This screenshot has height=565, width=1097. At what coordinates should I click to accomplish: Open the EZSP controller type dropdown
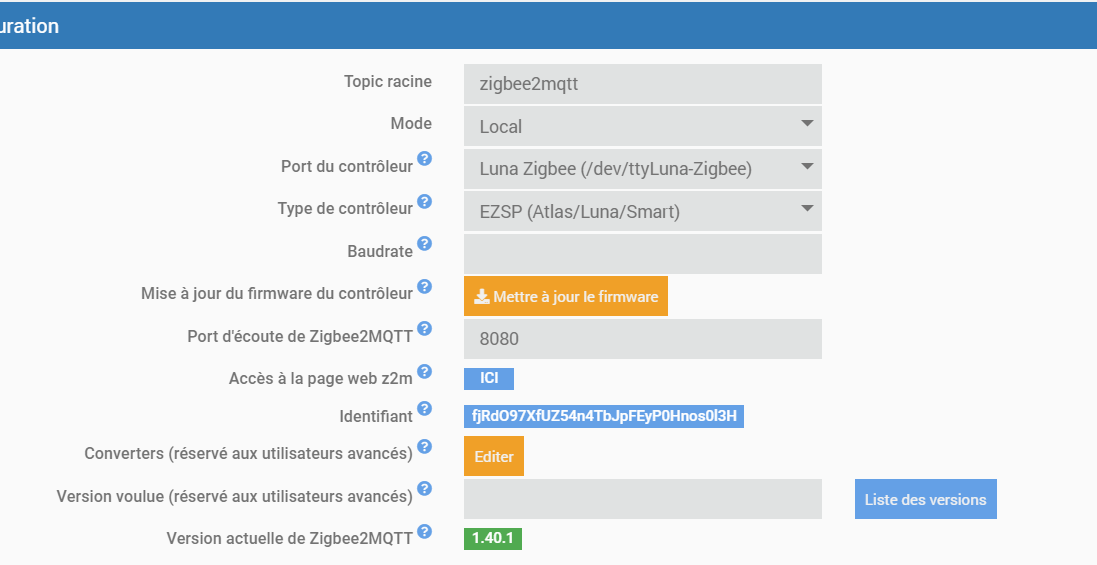(x=642, y=211)
